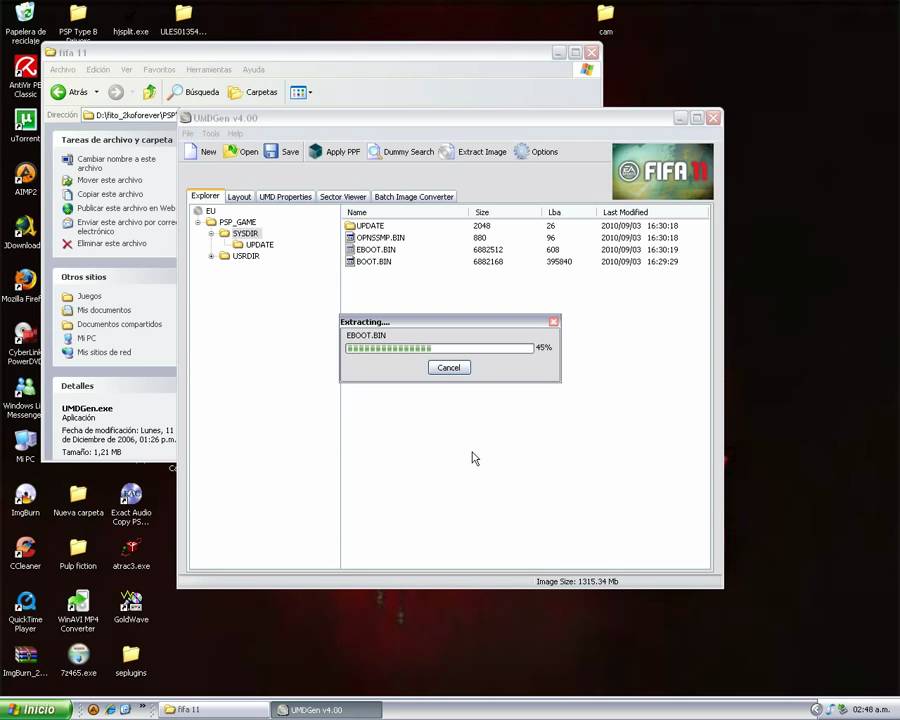Collapse the SYSDIR tree node
The width and height of the screenshot is (900, 720).
tap(211, 234)
